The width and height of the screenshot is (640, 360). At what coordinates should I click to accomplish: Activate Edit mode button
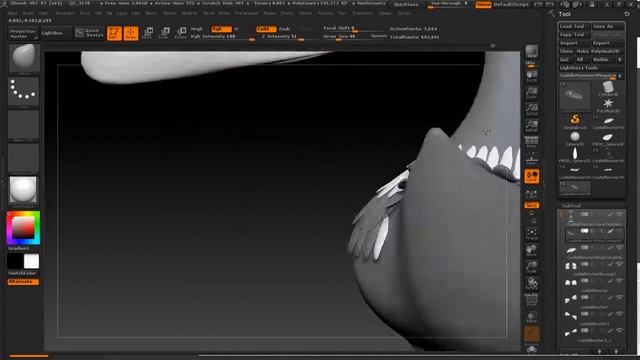coord(114,33)
